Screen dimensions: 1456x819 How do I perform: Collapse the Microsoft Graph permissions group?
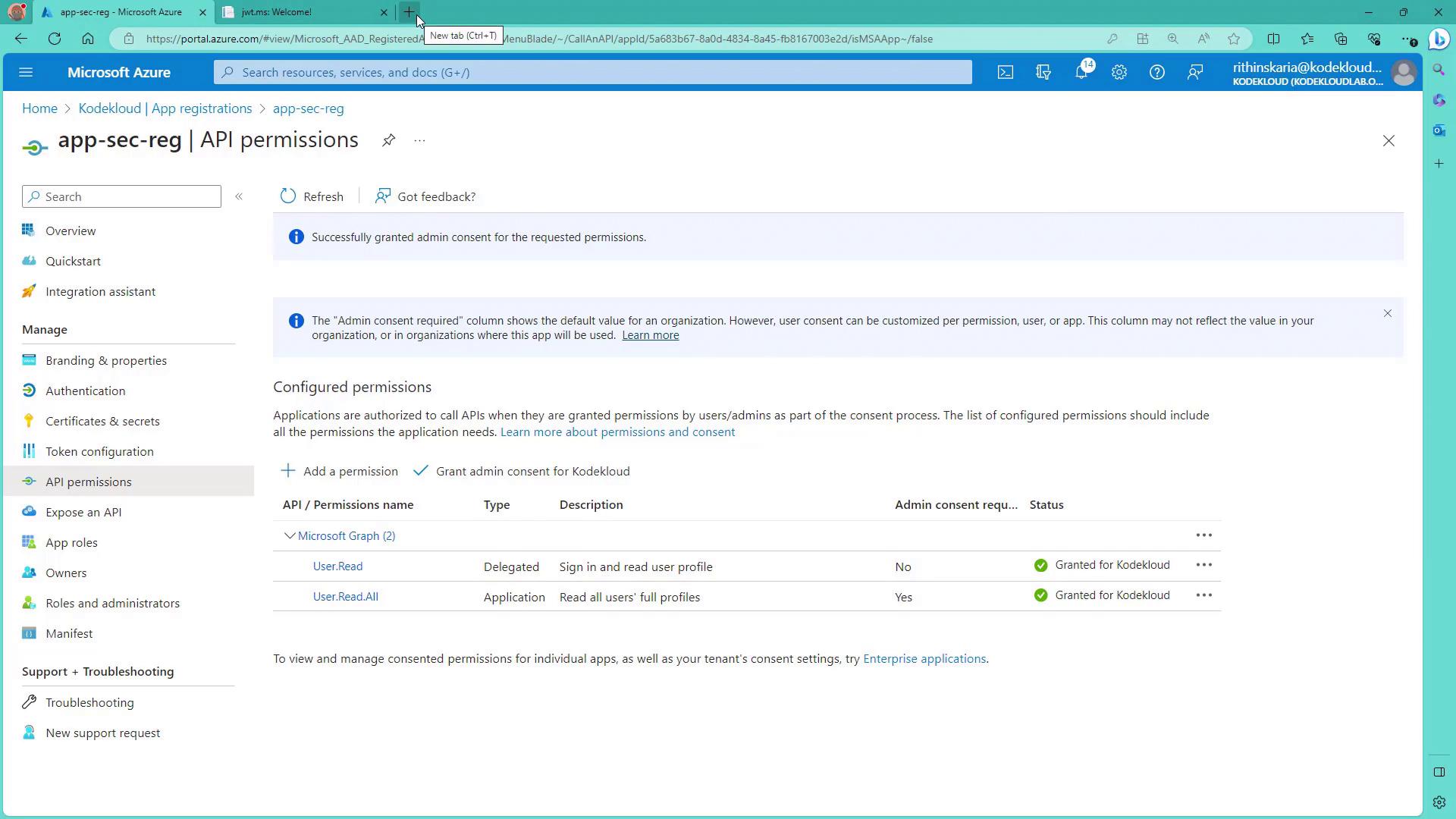290,535
